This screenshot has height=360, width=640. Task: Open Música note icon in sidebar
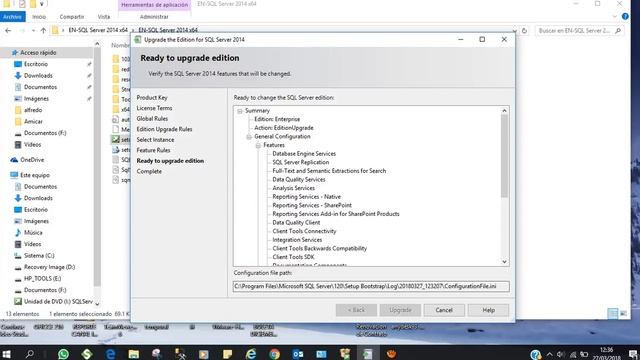[x=18, y=233]
